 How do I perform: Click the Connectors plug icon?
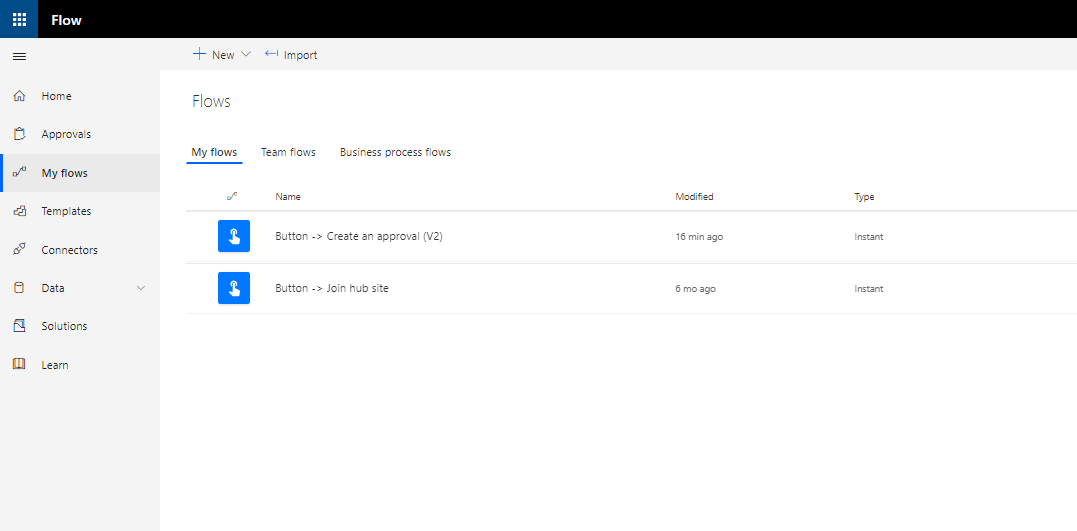point(19,250)
